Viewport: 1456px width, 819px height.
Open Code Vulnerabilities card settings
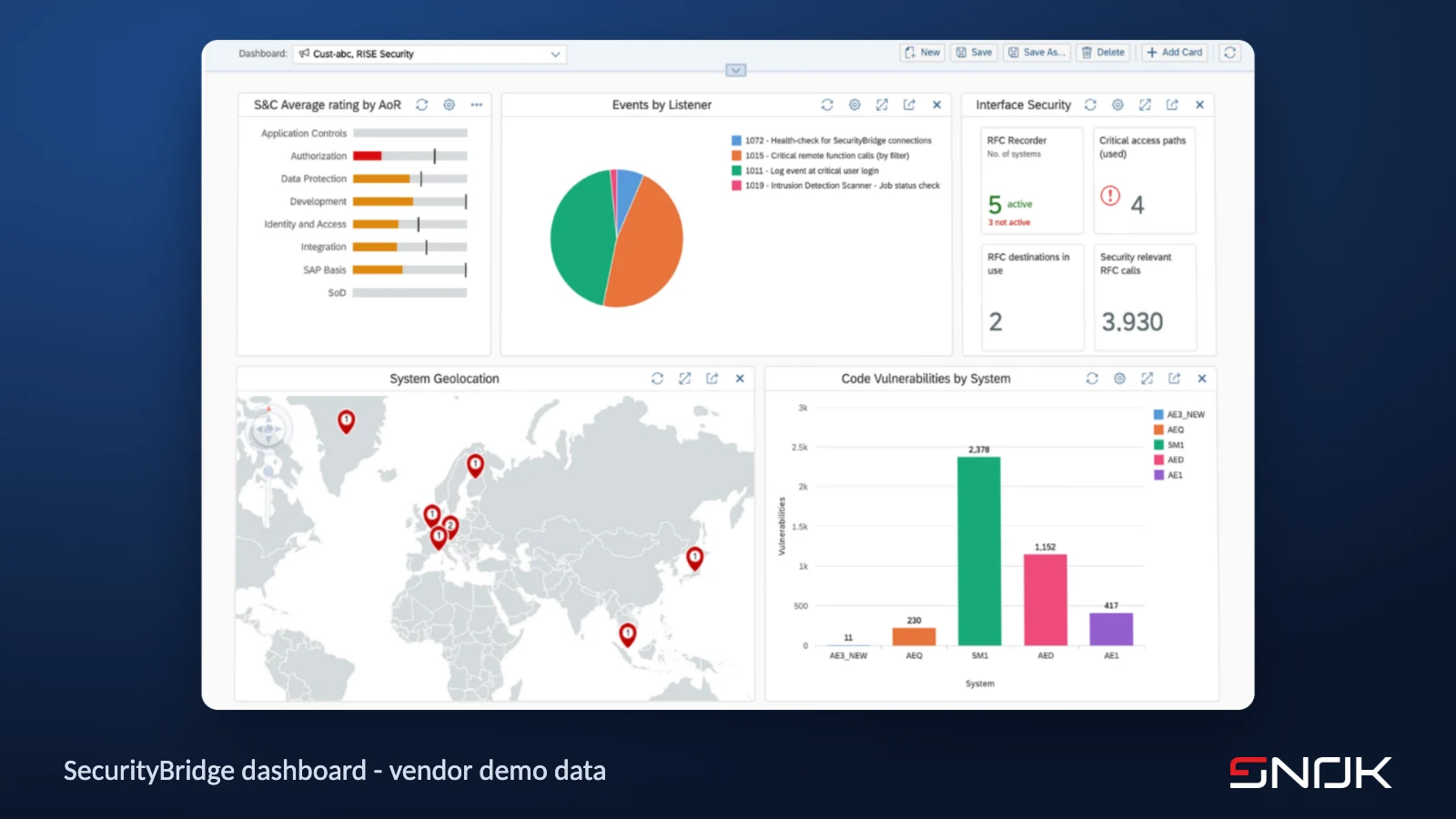1119,379
